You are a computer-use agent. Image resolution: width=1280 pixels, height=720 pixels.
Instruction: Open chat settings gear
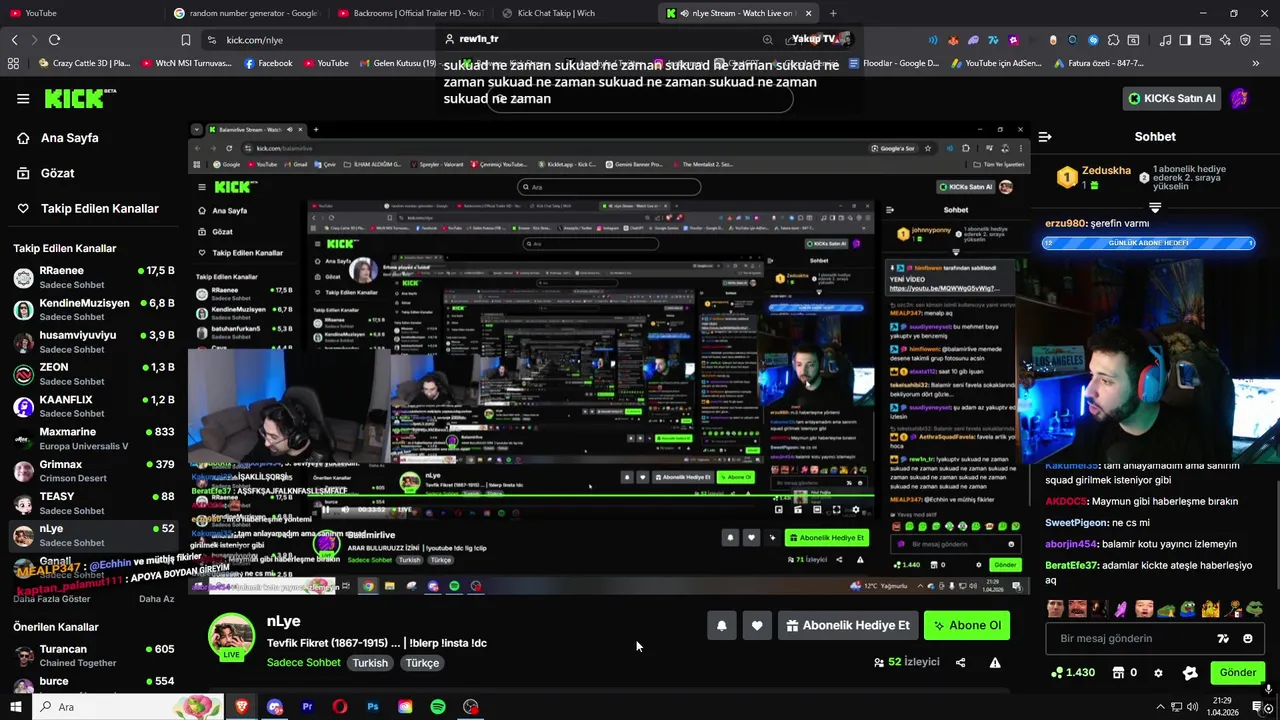[1158, 673]
